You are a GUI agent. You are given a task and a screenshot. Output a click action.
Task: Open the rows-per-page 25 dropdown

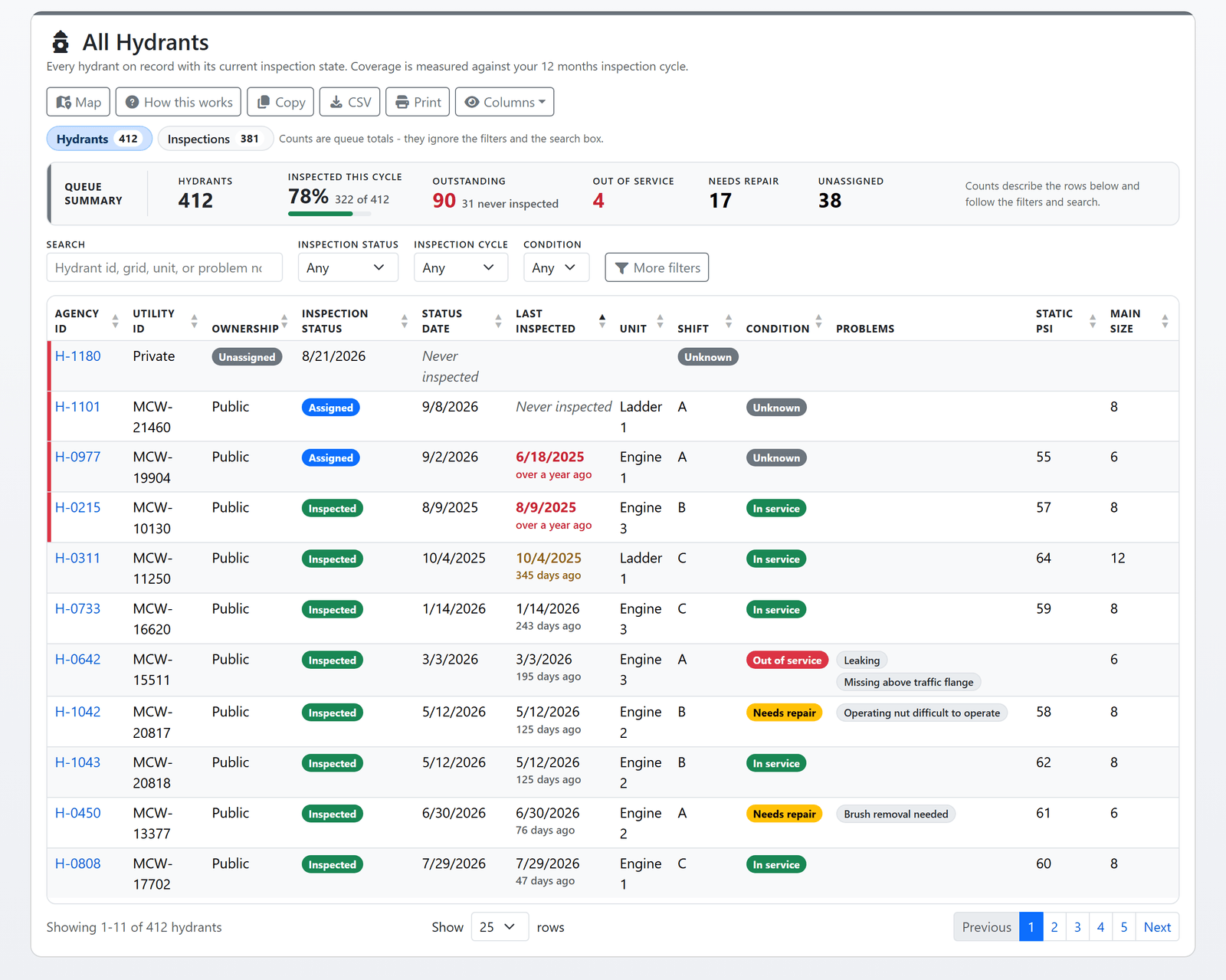coord(500,927)
